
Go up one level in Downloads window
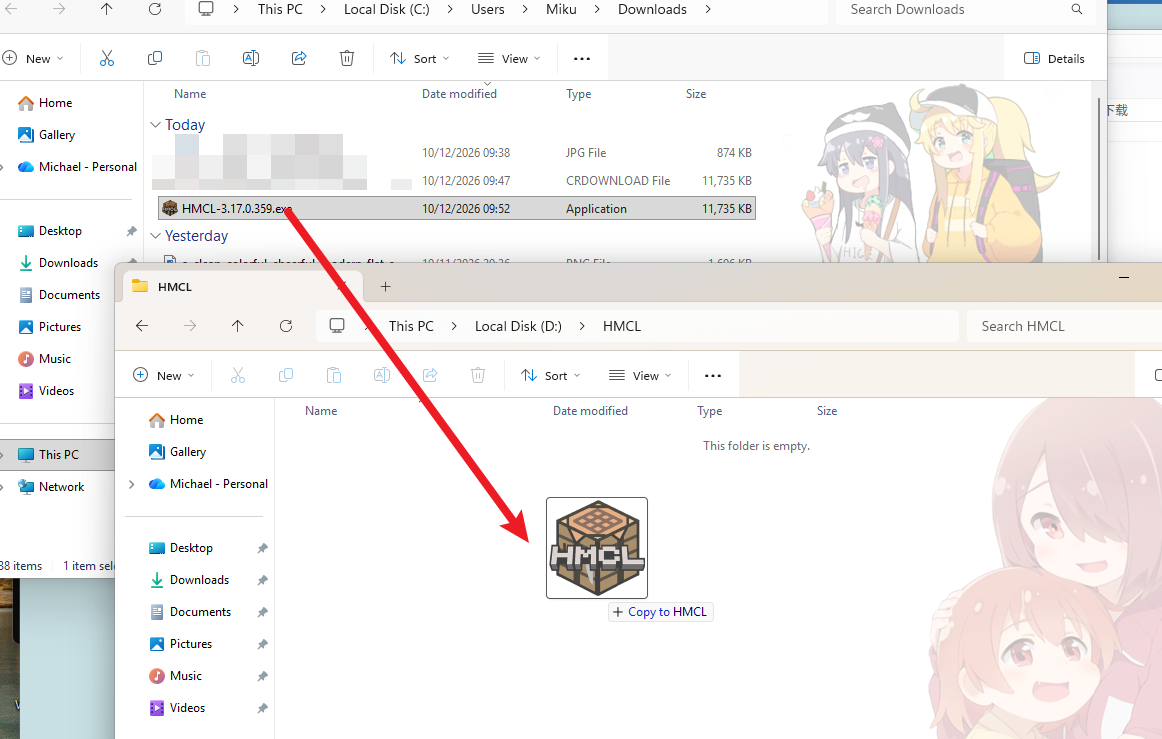click(107, 9)
